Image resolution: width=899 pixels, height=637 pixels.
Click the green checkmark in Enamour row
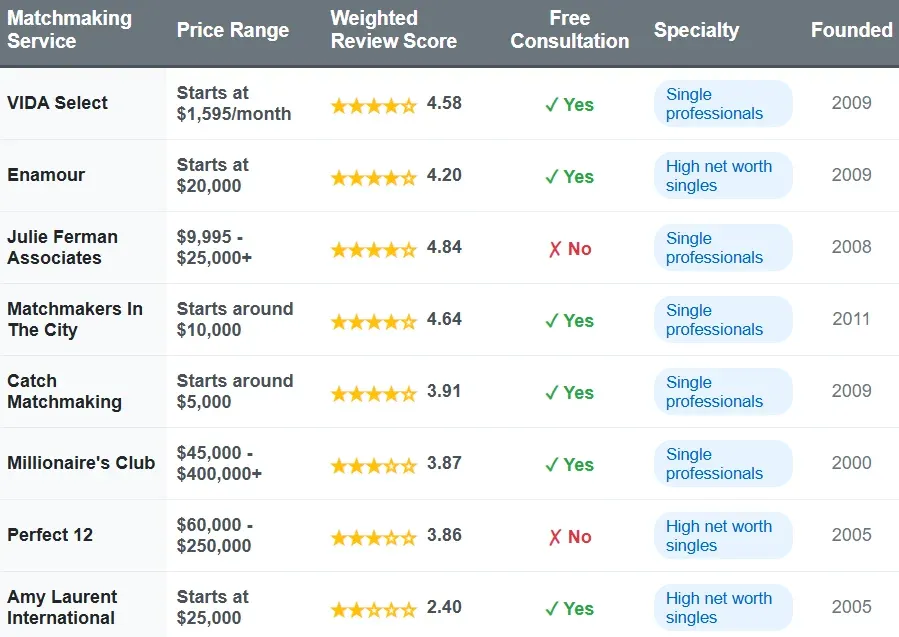pyautogui.click(x=551, y=177)
